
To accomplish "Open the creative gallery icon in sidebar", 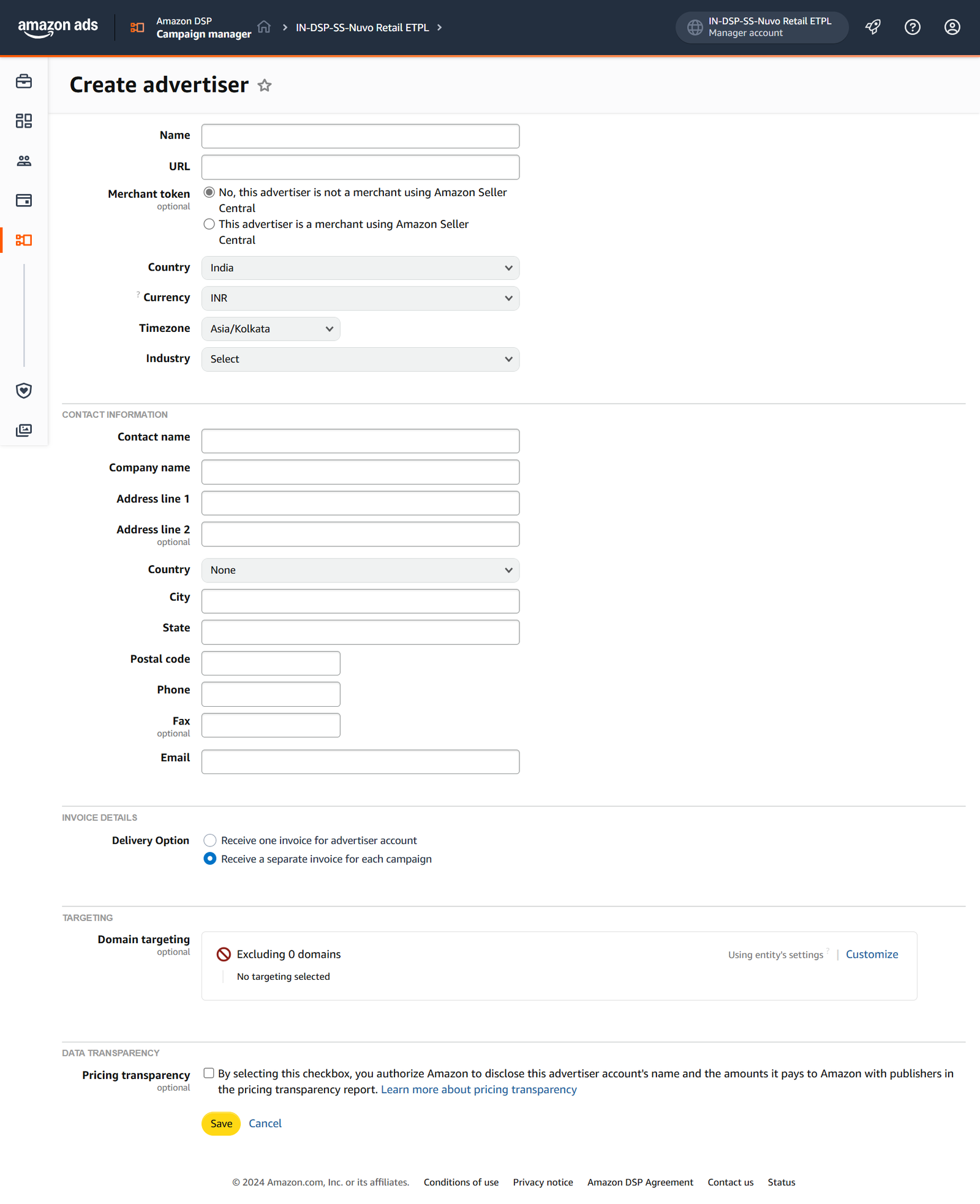I will [24, 431].
